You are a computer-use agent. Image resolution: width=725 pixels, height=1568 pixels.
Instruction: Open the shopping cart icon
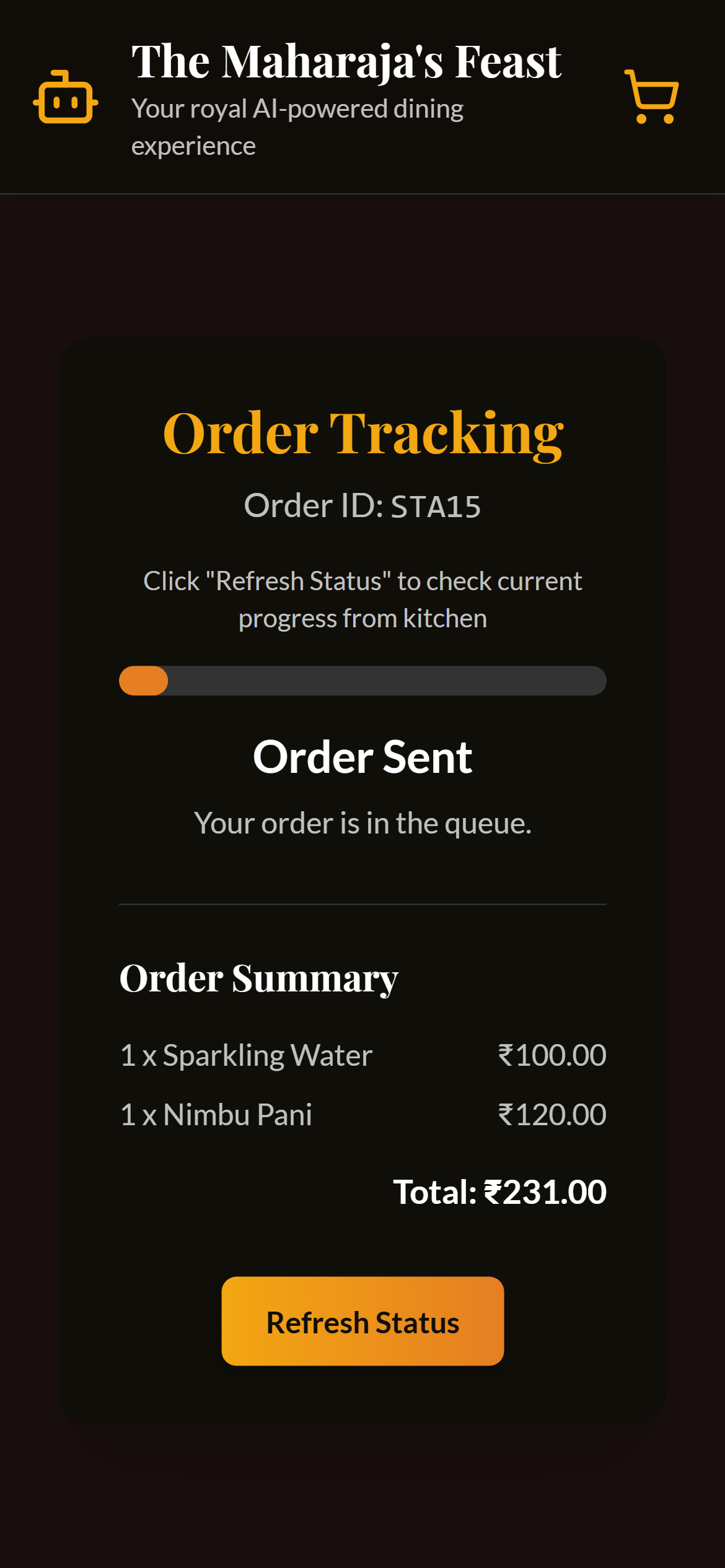pyautogui.click(x=651, y=97)
